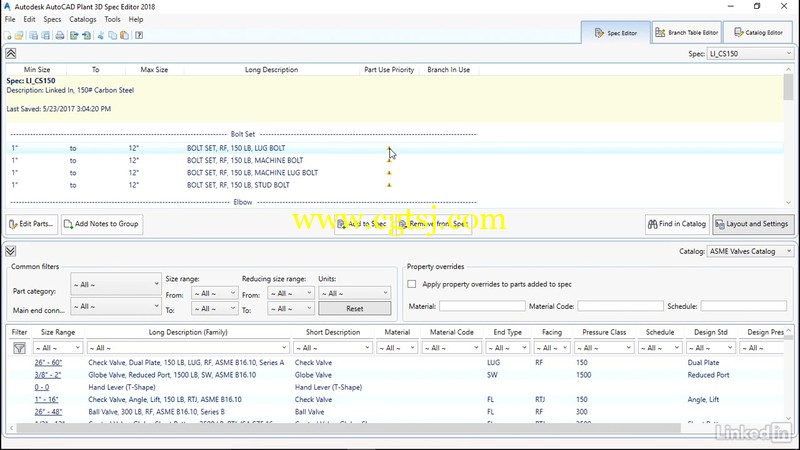The image size is (800, 450).
Task: Click warning icon on STUD BOLT row
Action: (x=389, y=185)
